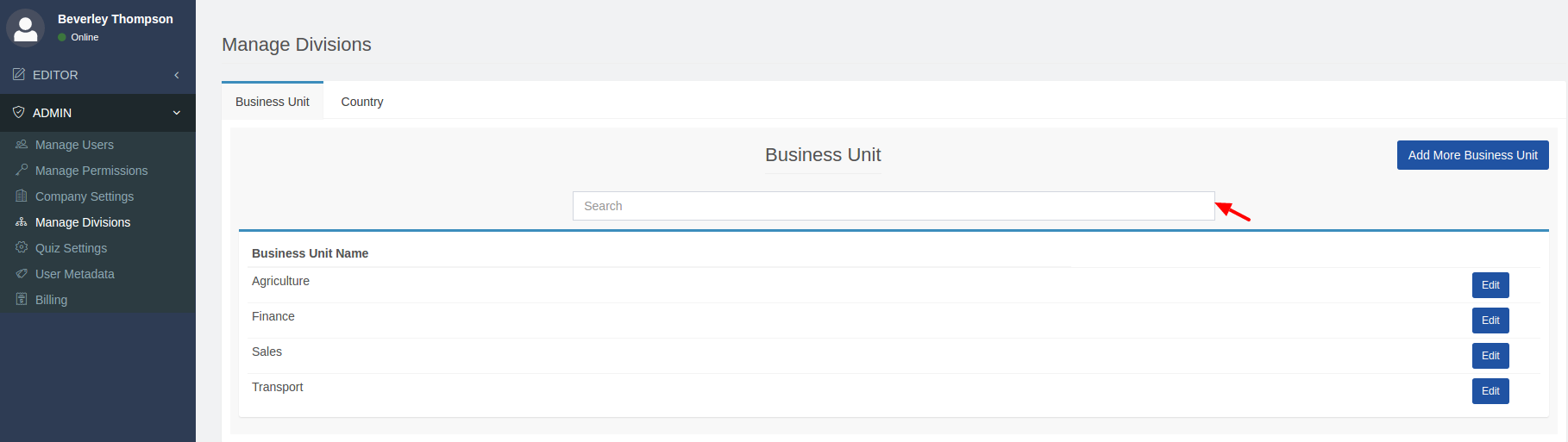
Task: Switch to the Country tab
Action: click(x=362, y=102)
